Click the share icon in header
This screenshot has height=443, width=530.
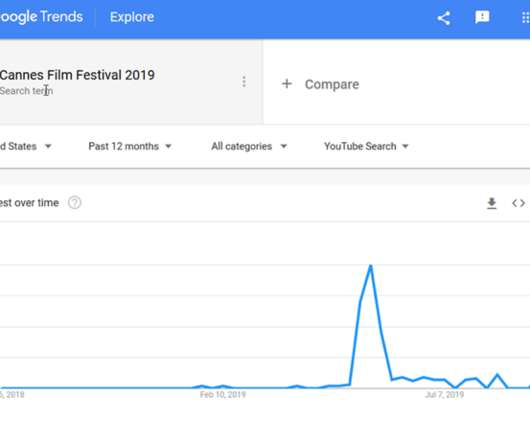(443, 18)
